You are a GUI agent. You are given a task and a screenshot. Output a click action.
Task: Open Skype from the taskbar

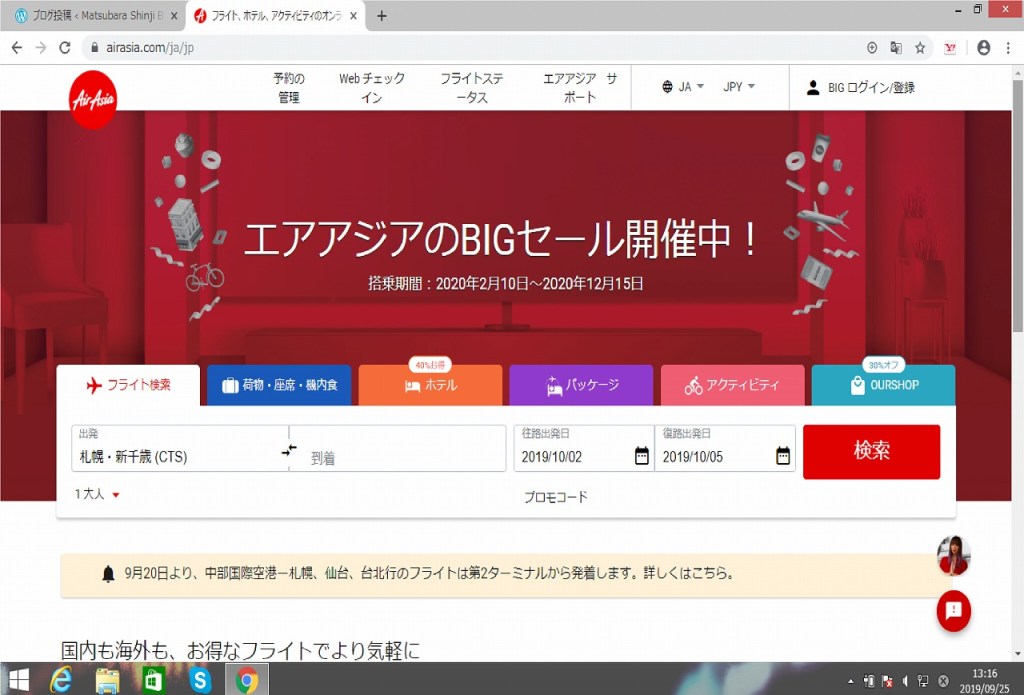(x=200, y=680)
